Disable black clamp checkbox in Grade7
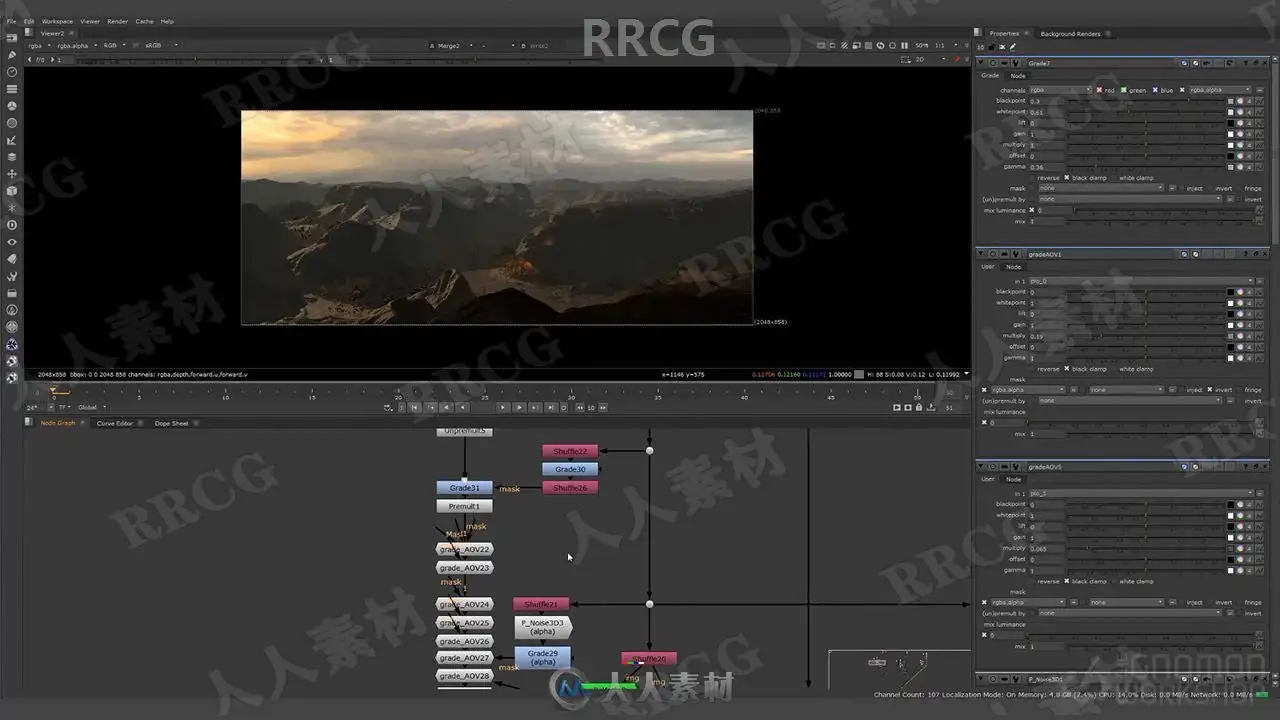 point(1067,177)
